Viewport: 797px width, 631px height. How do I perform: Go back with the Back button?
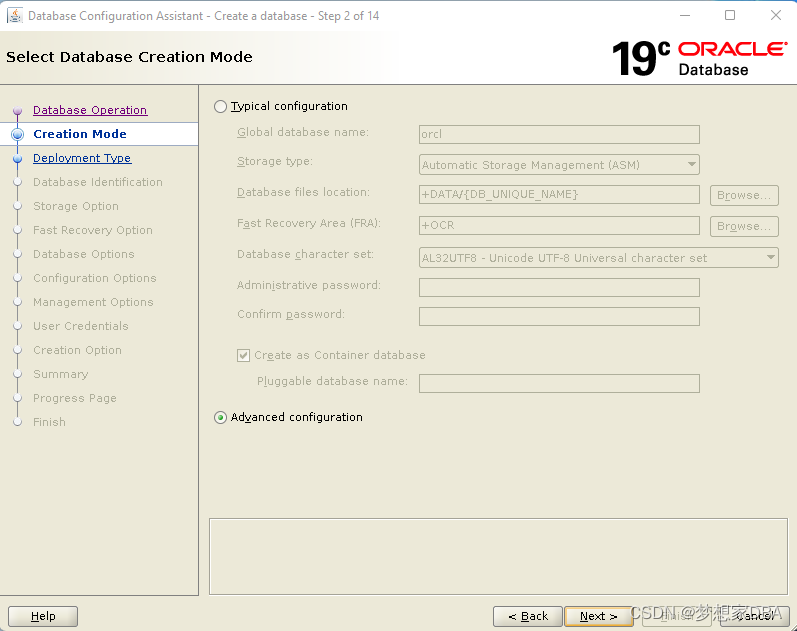[528, 616]
